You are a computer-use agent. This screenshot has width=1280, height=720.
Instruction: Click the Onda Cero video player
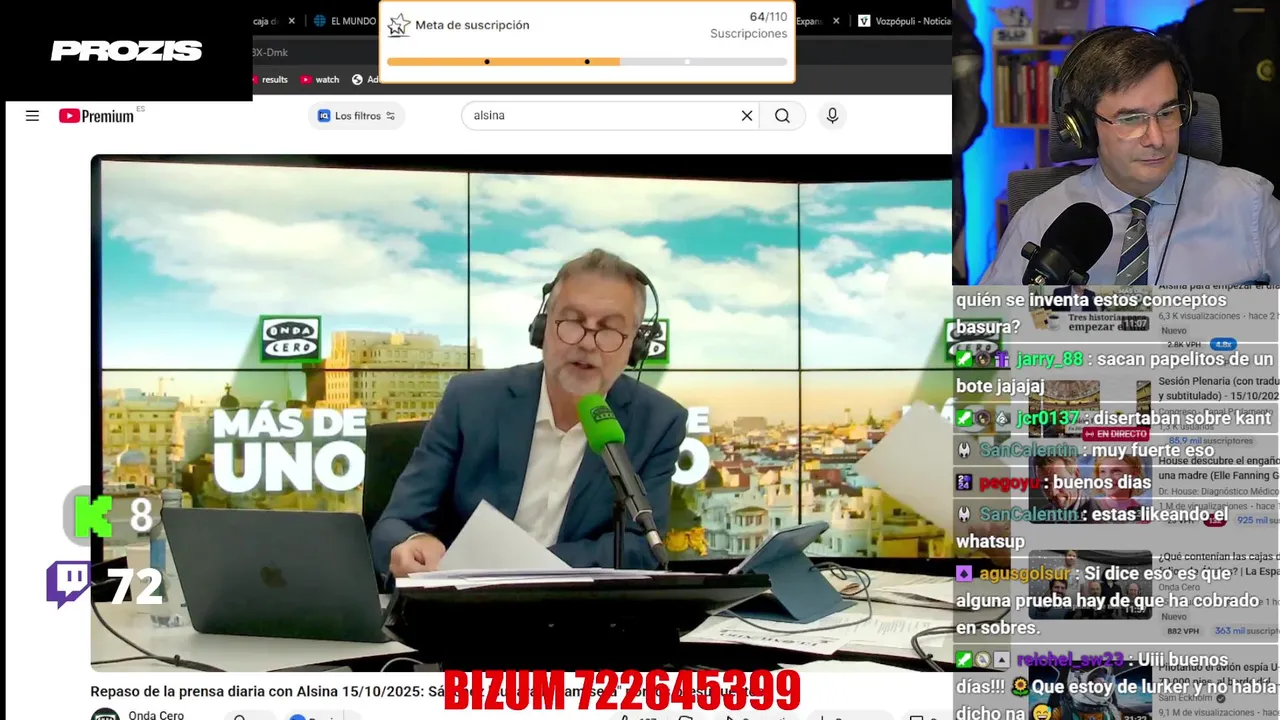(521, 413)
